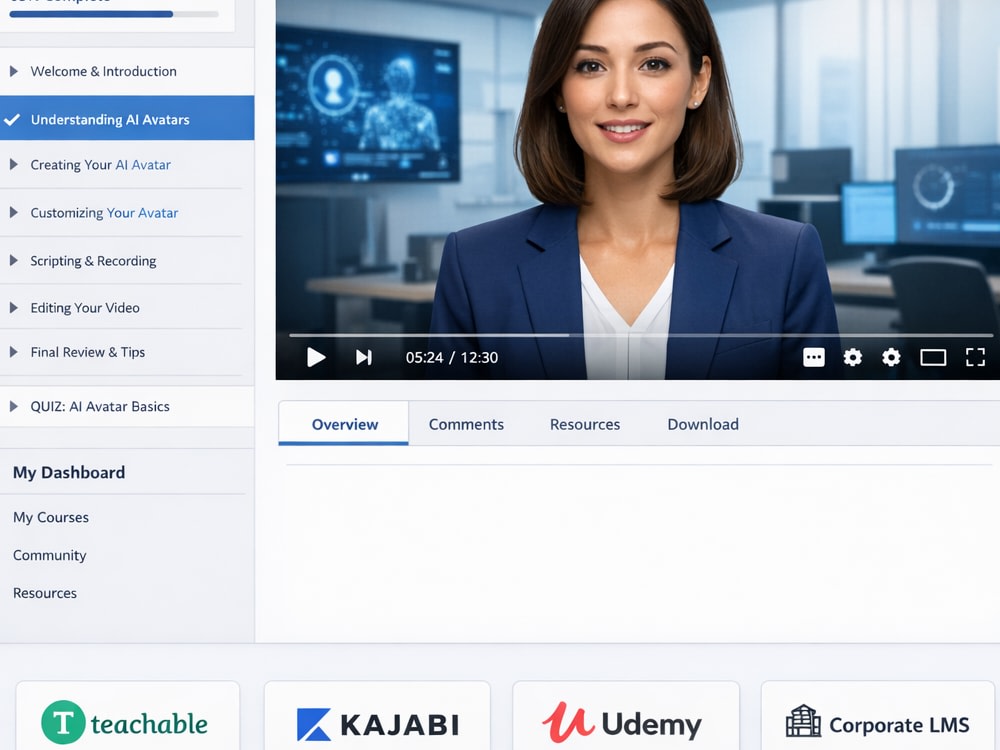Open Creating Your AI Avatar lesson

127,165
